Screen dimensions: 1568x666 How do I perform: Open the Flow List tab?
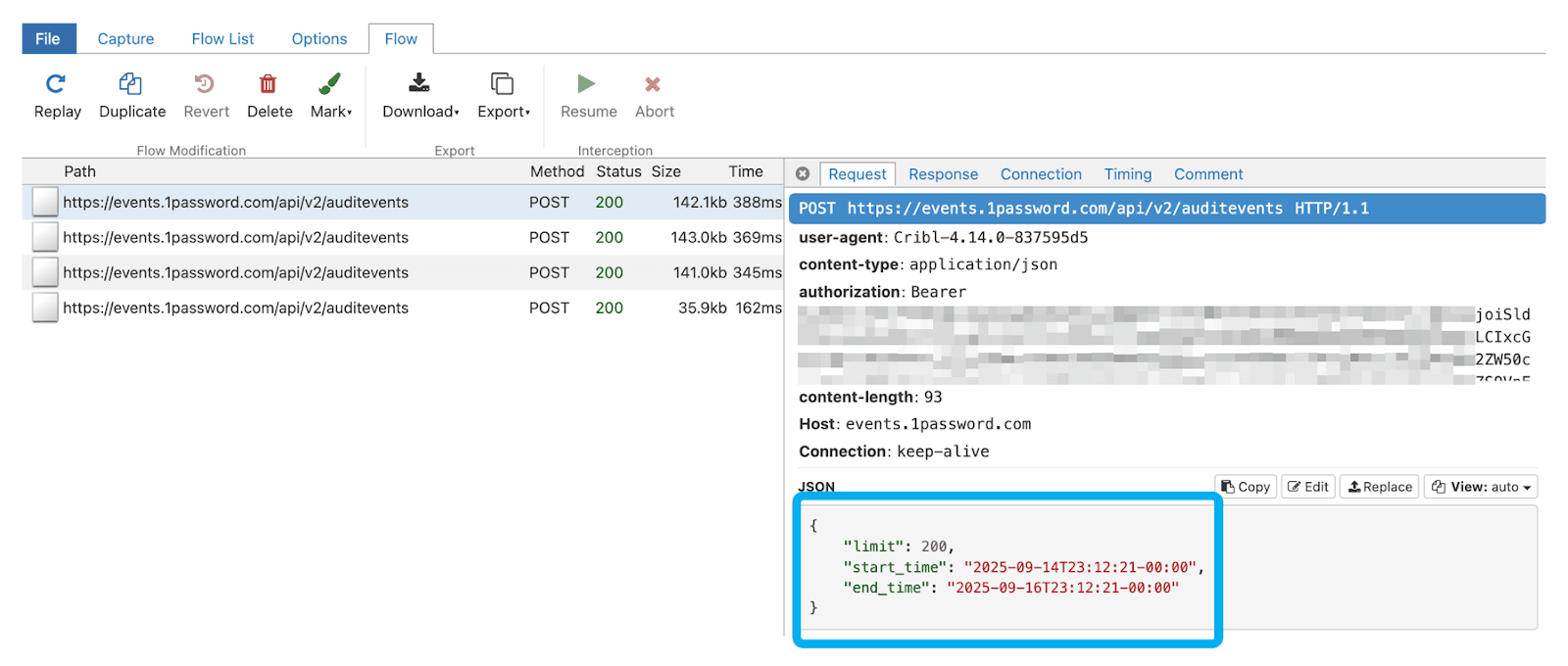[222, 39]
